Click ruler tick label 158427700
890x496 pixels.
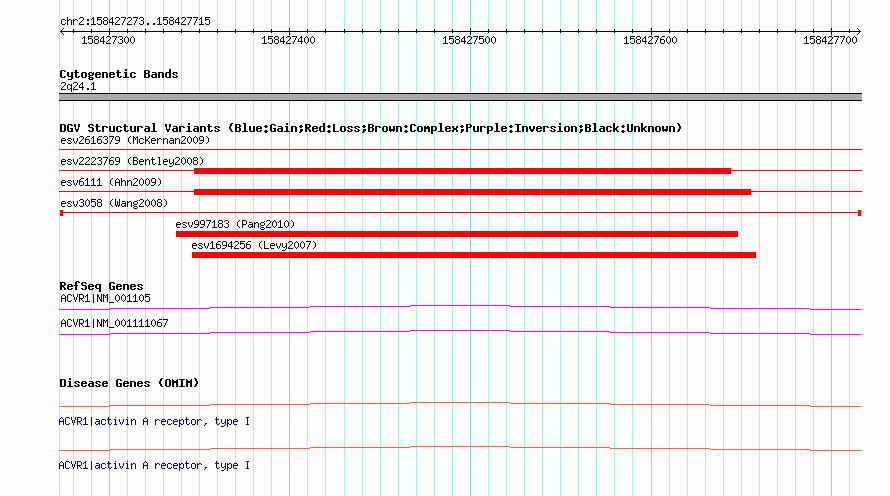click(830, 40)
